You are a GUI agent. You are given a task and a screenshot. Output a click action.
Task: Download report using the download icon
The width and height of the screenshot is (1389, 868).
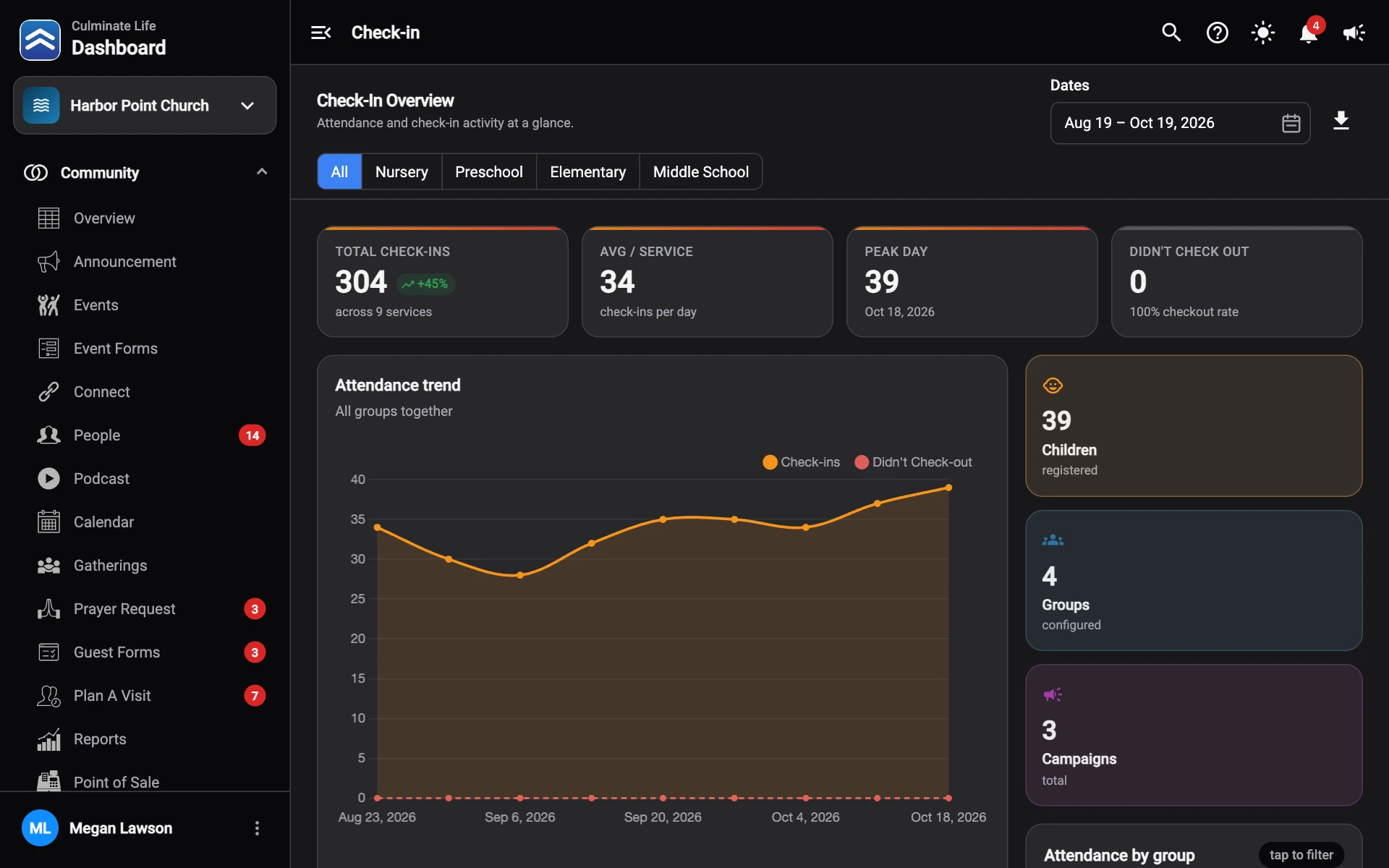pos(1341,122)
